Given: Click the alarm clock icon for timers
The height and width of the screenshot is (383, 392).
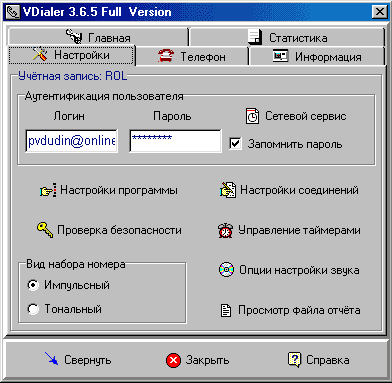Looking at the screenshot, I should pyautogui.click(x=225, y=230).
